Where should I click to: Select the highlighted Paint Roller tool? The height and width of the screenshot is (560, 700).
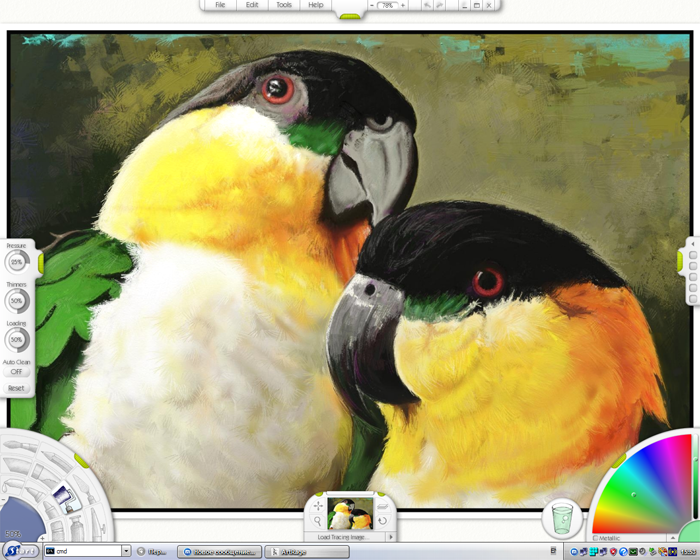(x=66, y=497)
